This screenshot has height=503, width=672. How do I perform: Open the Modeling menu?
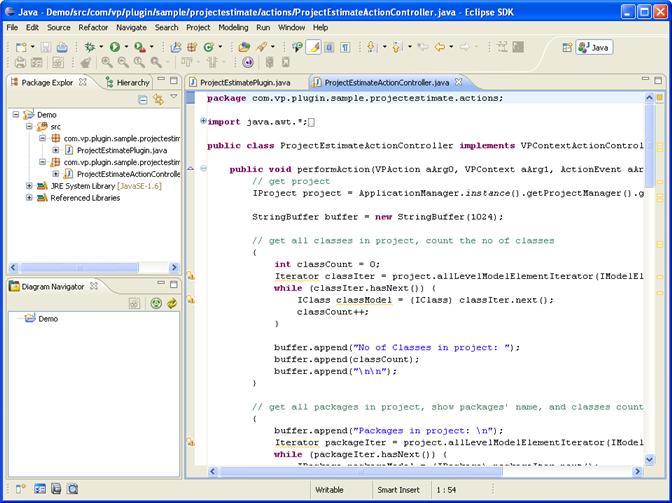(233, 27)
